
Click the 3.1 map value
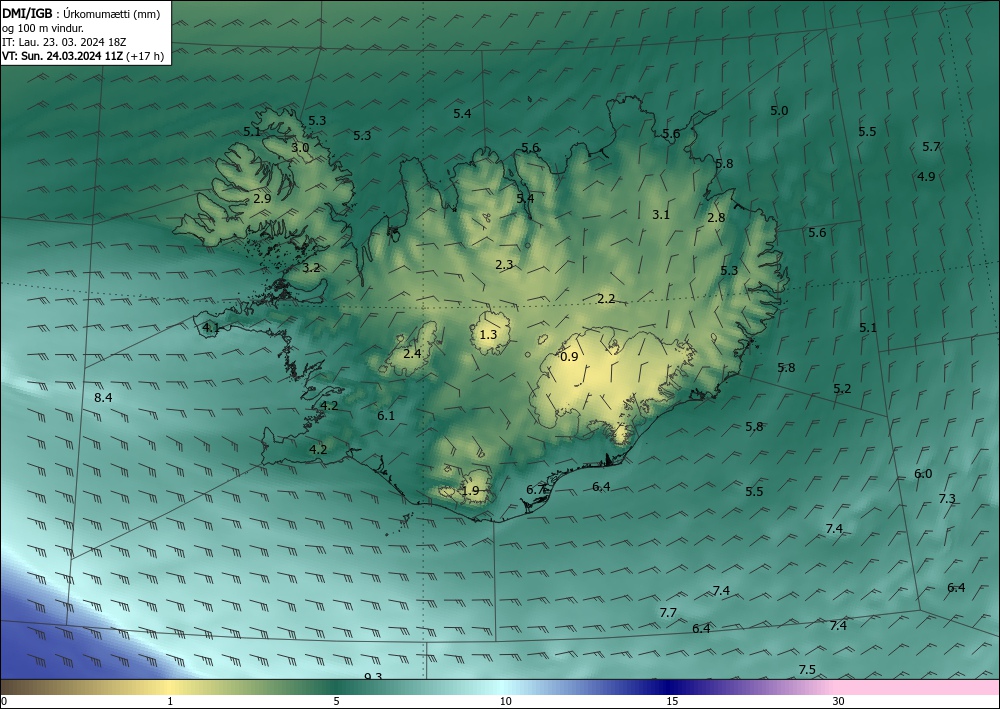(661, 214)
